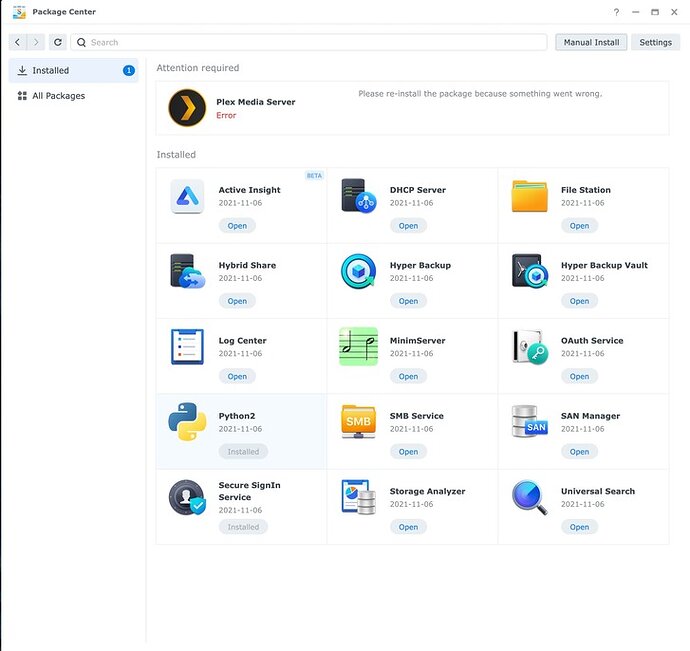Open Universal Search with its Open button
The image size is (690, 651).
[579, 527]
